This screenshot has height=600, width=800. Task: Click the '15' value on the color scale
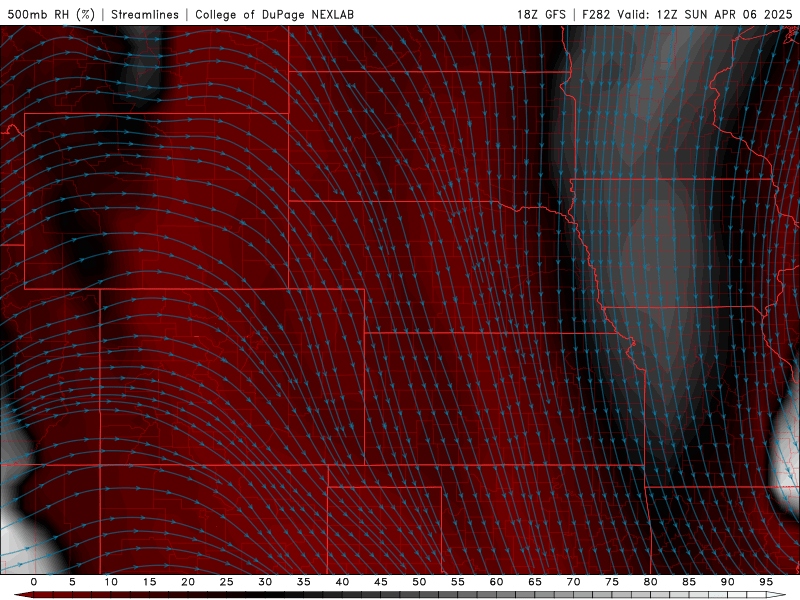coord(149,582)
